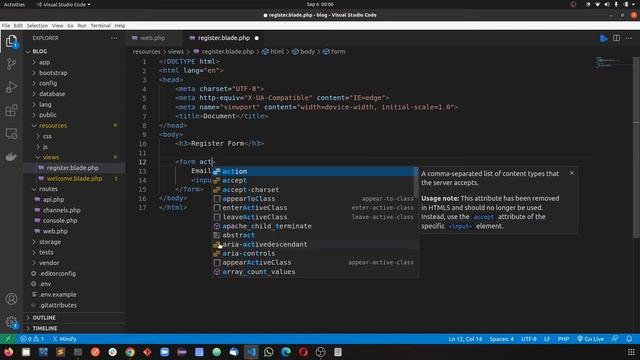The height and width of the screenshot is (360, 640).
Task: Open Microsoft Edge from the dock
Action: coord(286,352)
